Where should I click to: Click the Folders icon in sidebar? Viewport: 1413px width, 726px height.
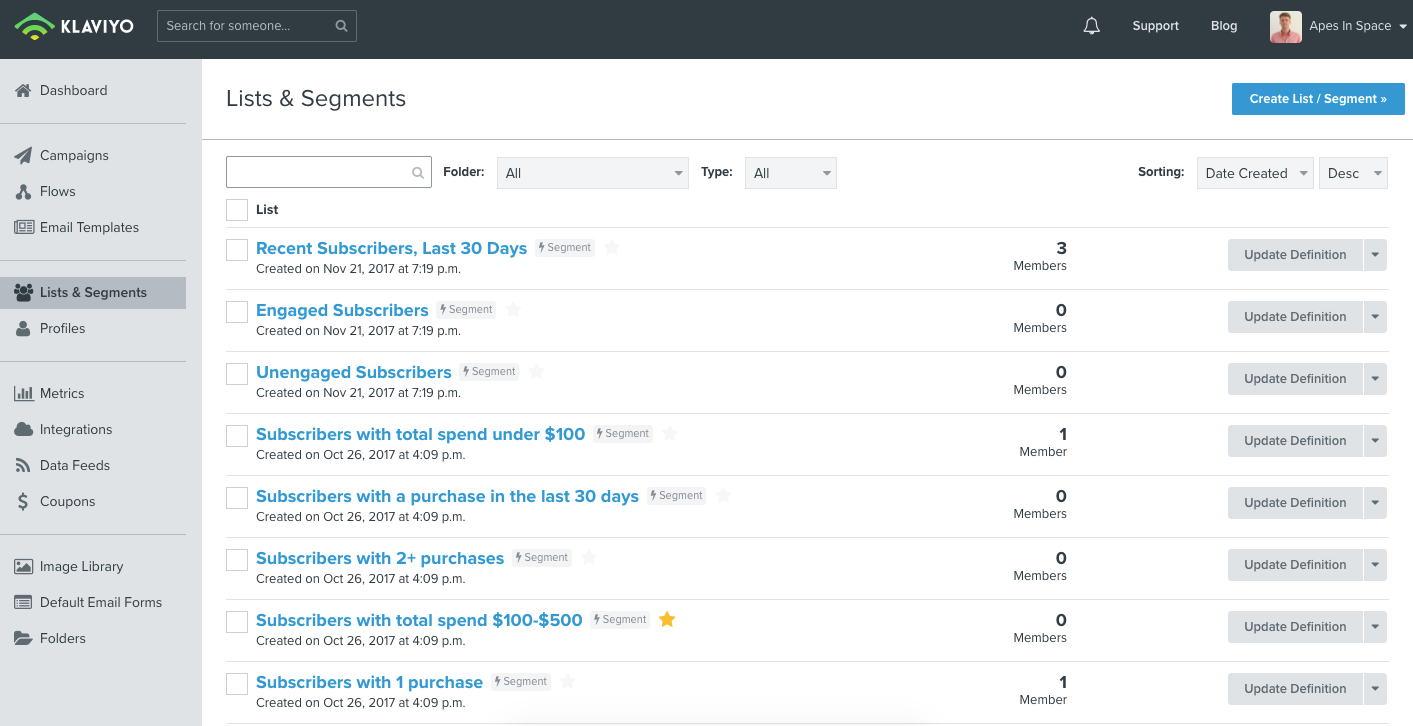tap(23, 638)
